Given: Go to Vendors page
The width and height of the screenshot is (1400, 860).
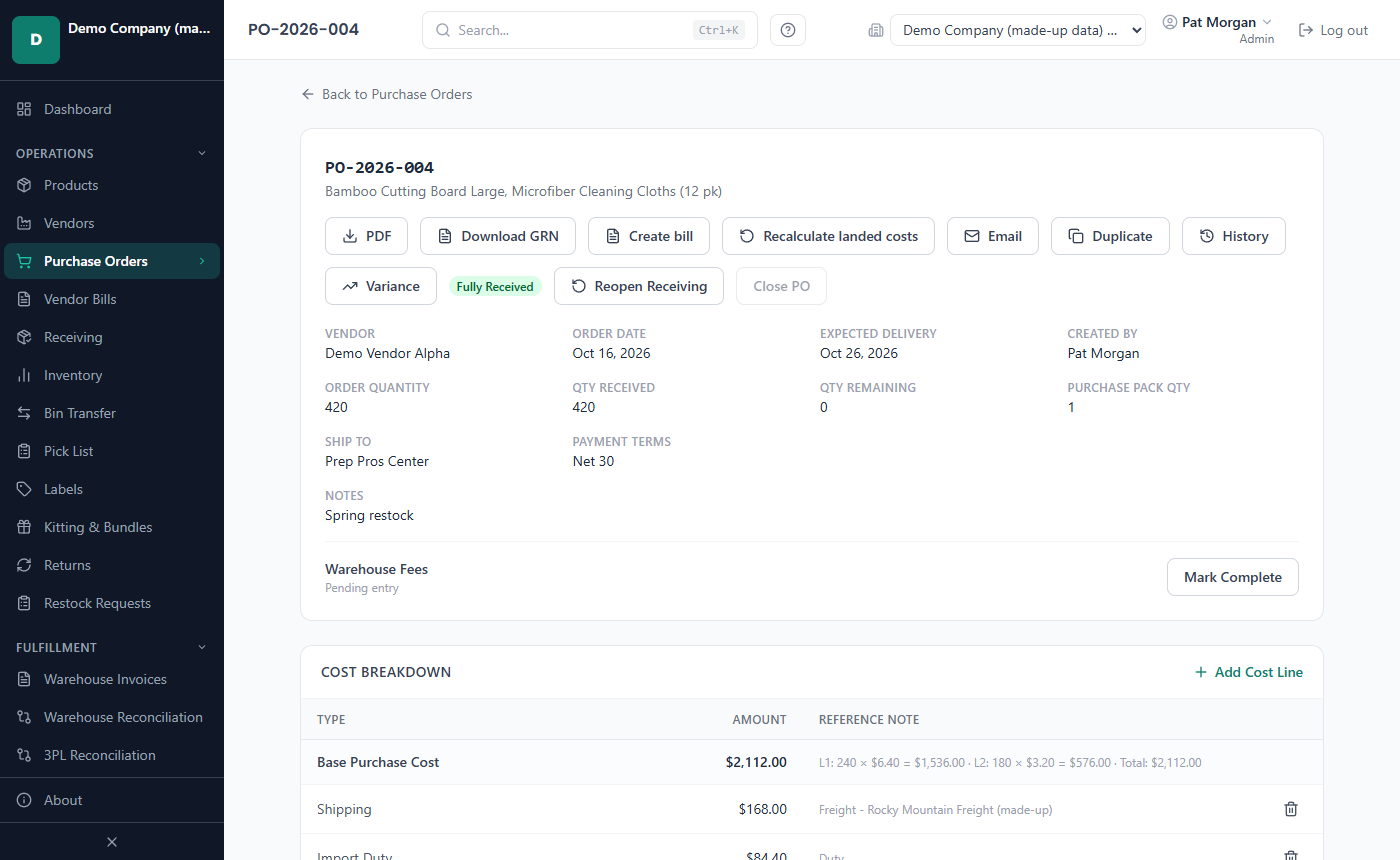Looking at the screenshot, I should (112, 223).
